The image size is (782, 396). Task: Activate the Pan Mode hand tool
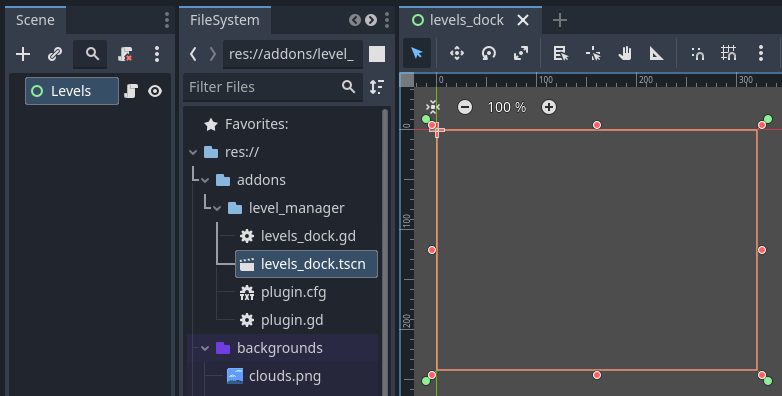pyautogui.click(x=624, y=53)
